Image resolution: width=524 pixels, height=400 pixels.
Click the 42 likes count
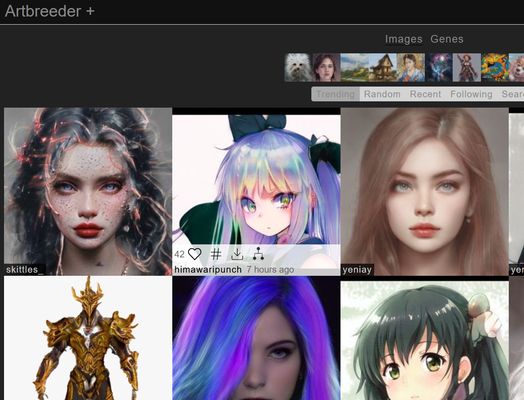pos(179,254)
